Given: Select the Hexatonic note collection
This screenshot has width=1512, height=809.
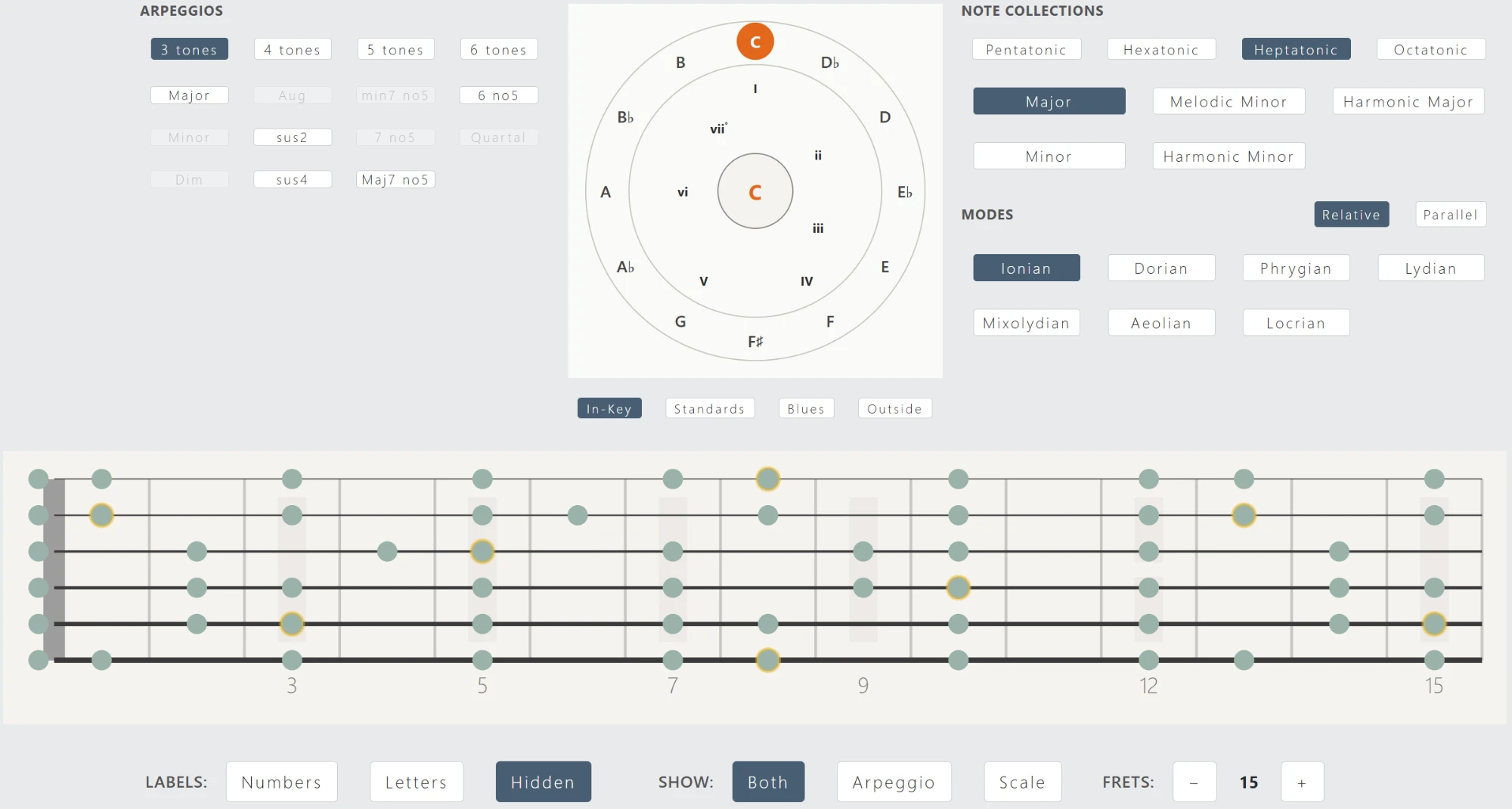Looking at the screenshot, I should click(x=1161, y=49).
